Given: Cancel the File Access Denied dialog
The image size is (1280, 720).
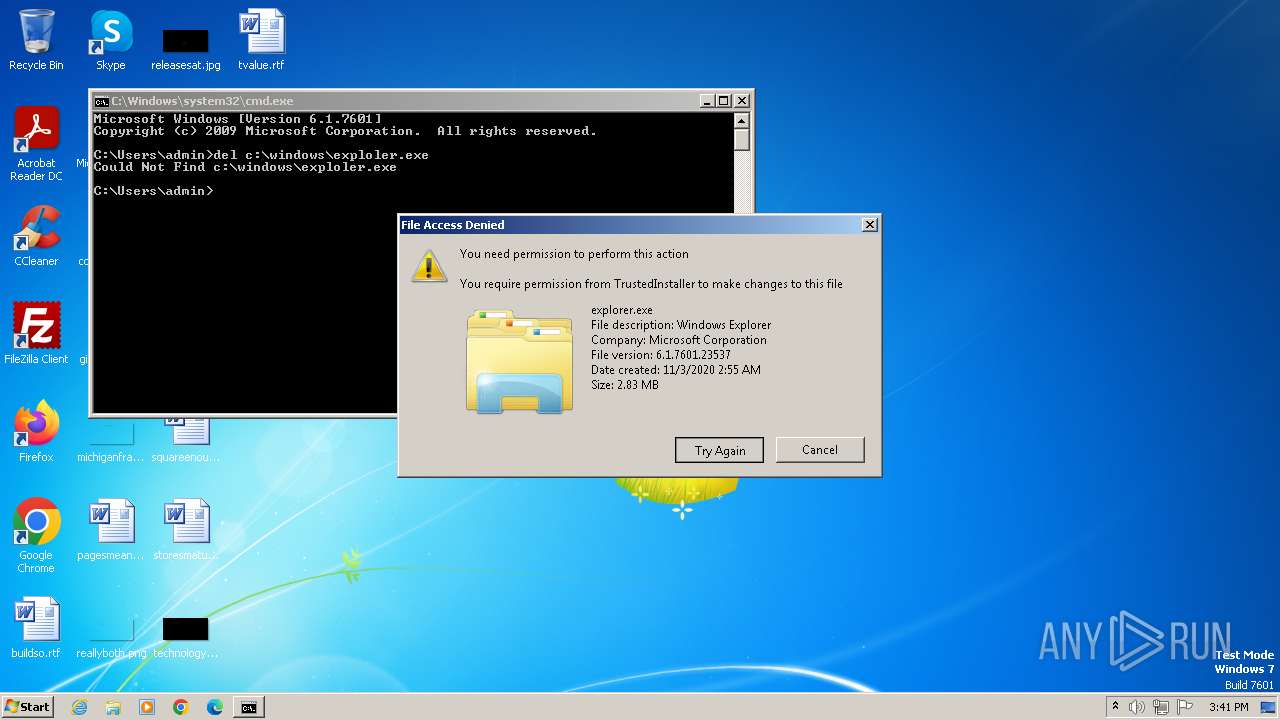Looking at the screenshot, I should 820,450.
